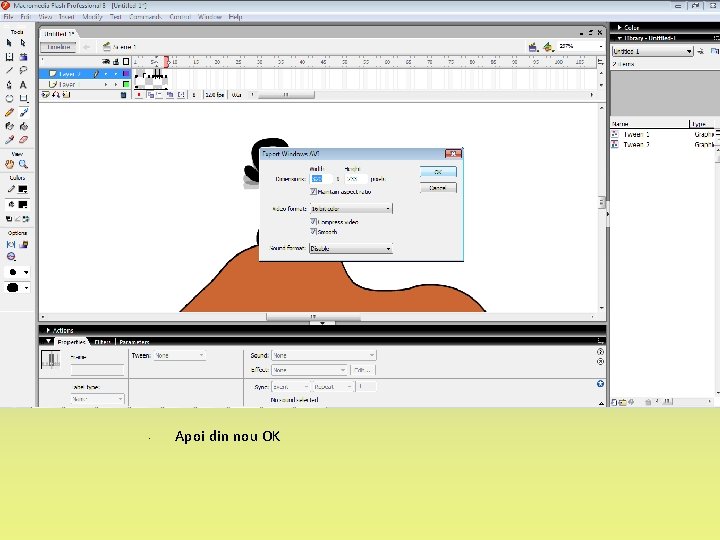Screen dimensions: 720x540
Task: Click the Object Drawing option icon
Action: tap(11, 245)
